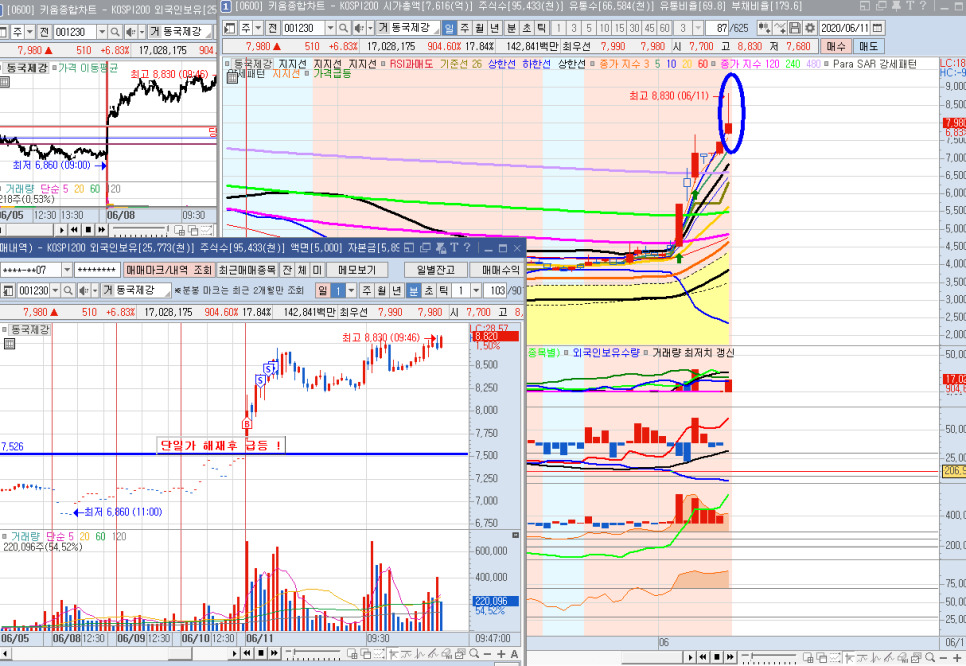Click the 30 minute preset in main chart toolbar
The width and height of the screenshot is (966, 666).
coord(635,28)
